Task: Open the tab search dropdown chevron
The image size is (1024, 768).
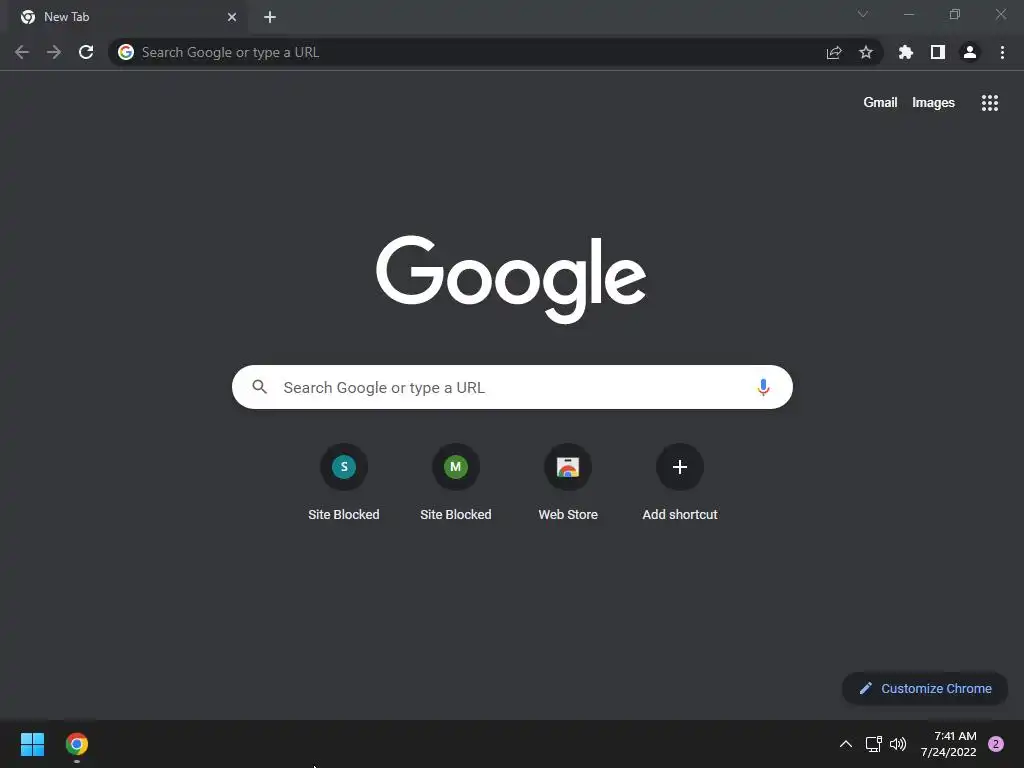Action: (x=863, y=14)
